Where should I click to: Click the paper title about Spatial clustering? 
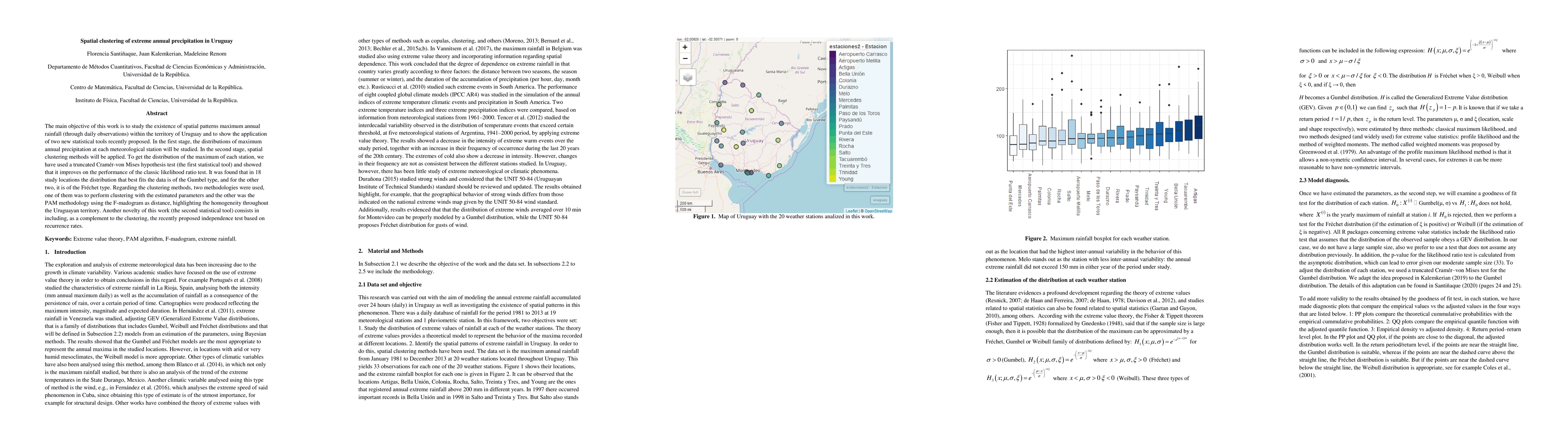click(x=156, y=41)
